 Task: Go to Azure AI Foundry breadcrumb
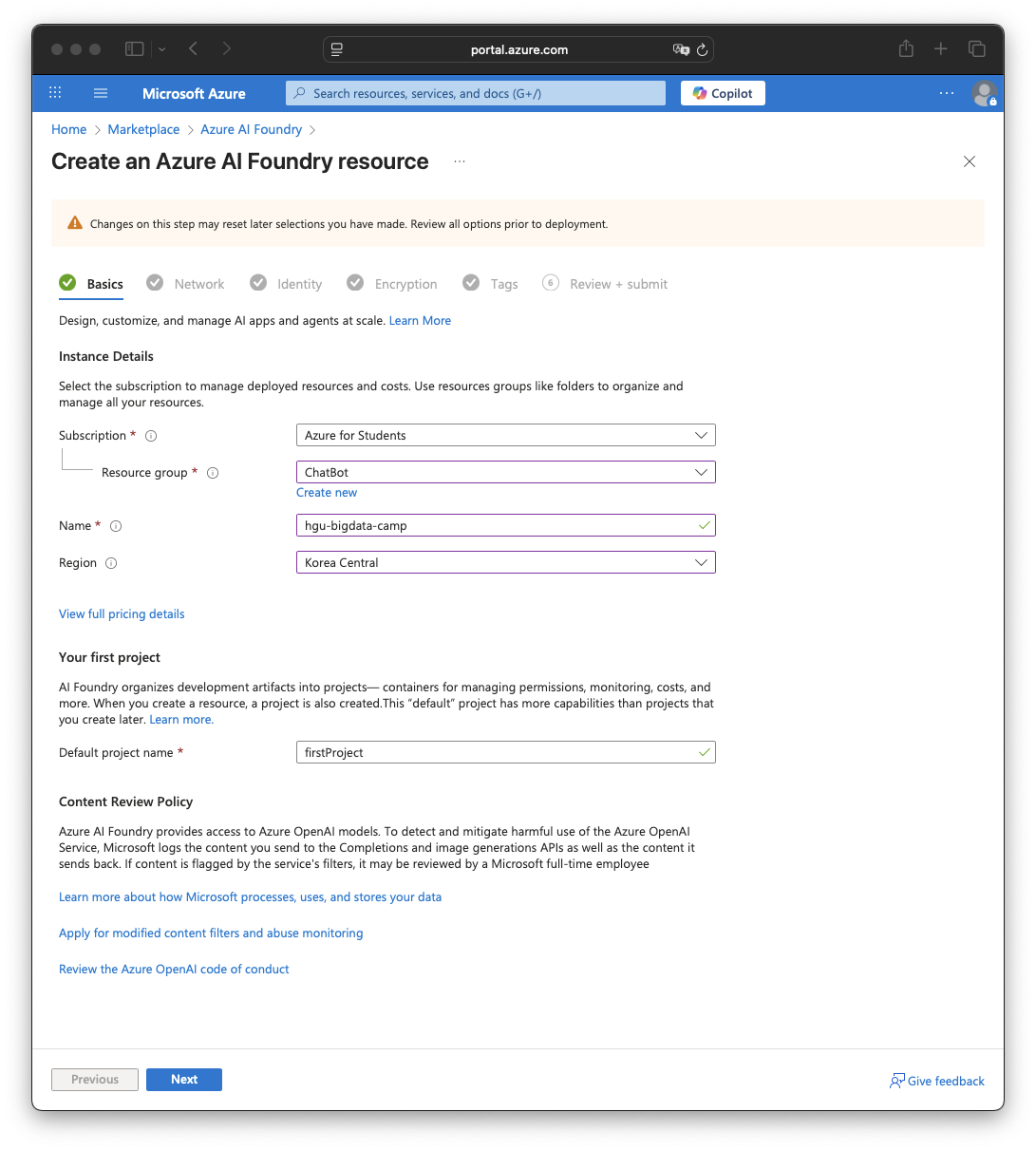point(251,129)
